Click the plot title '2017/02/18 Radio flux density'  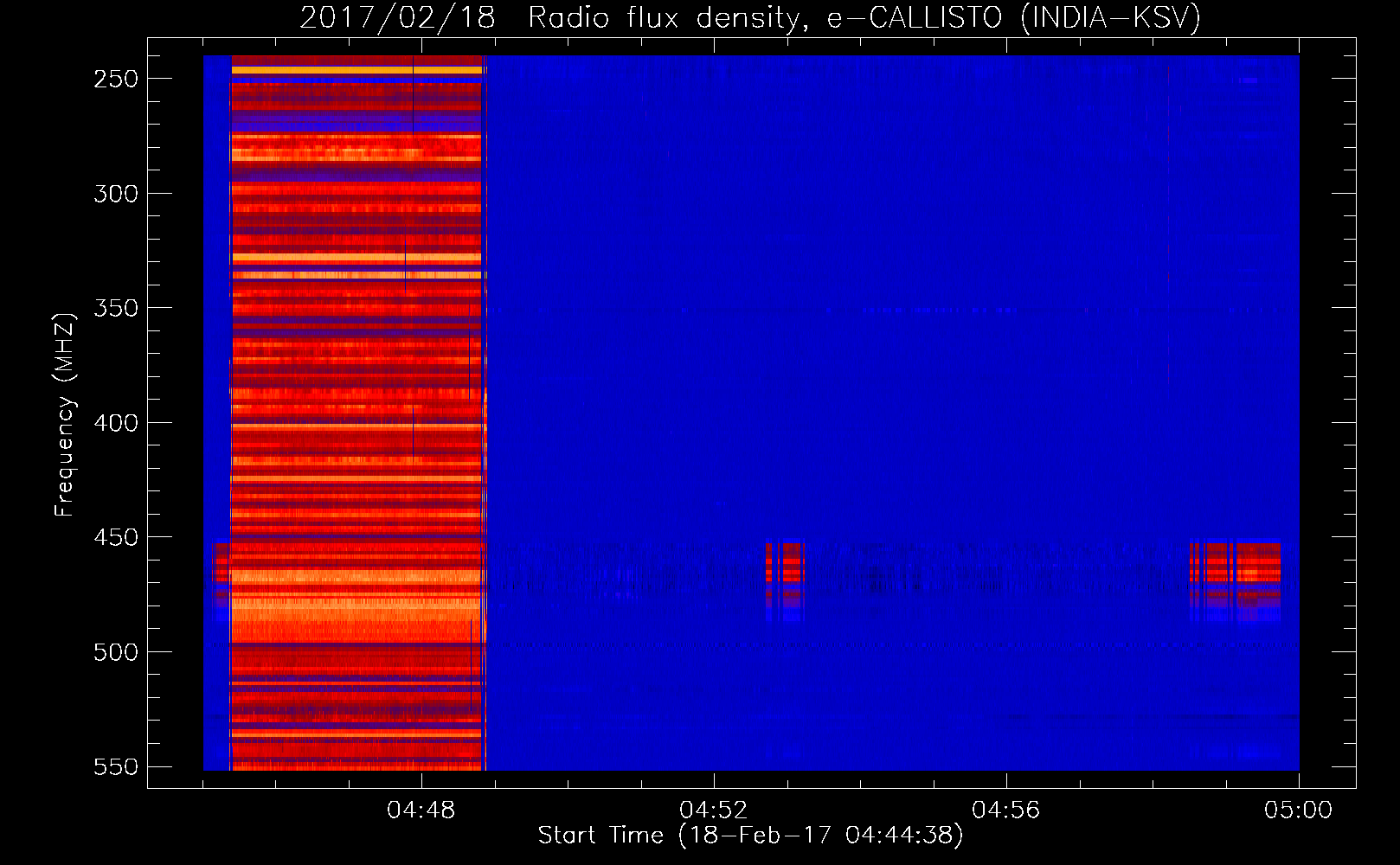click(x=750, y=18)
